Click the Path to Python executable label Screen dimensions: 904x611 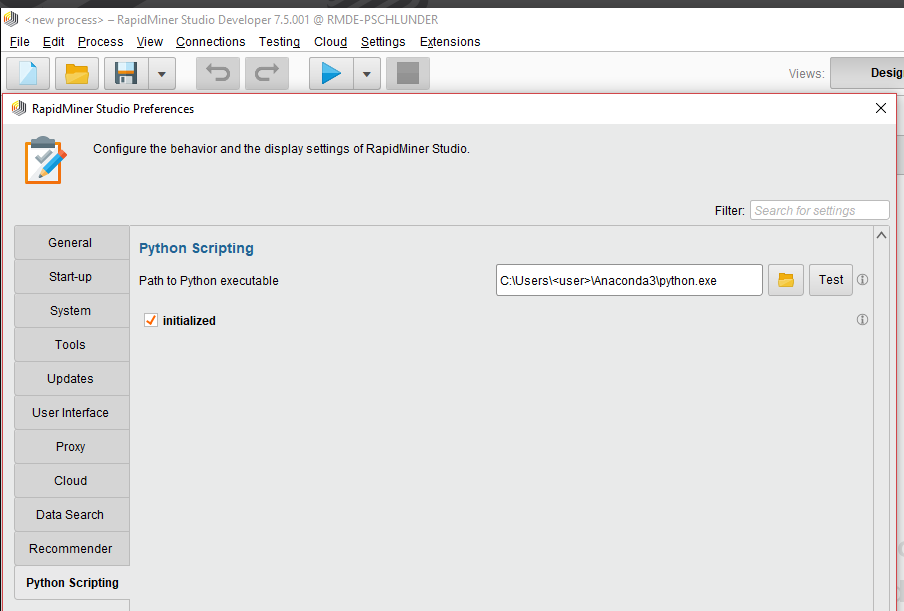(209, 281)
